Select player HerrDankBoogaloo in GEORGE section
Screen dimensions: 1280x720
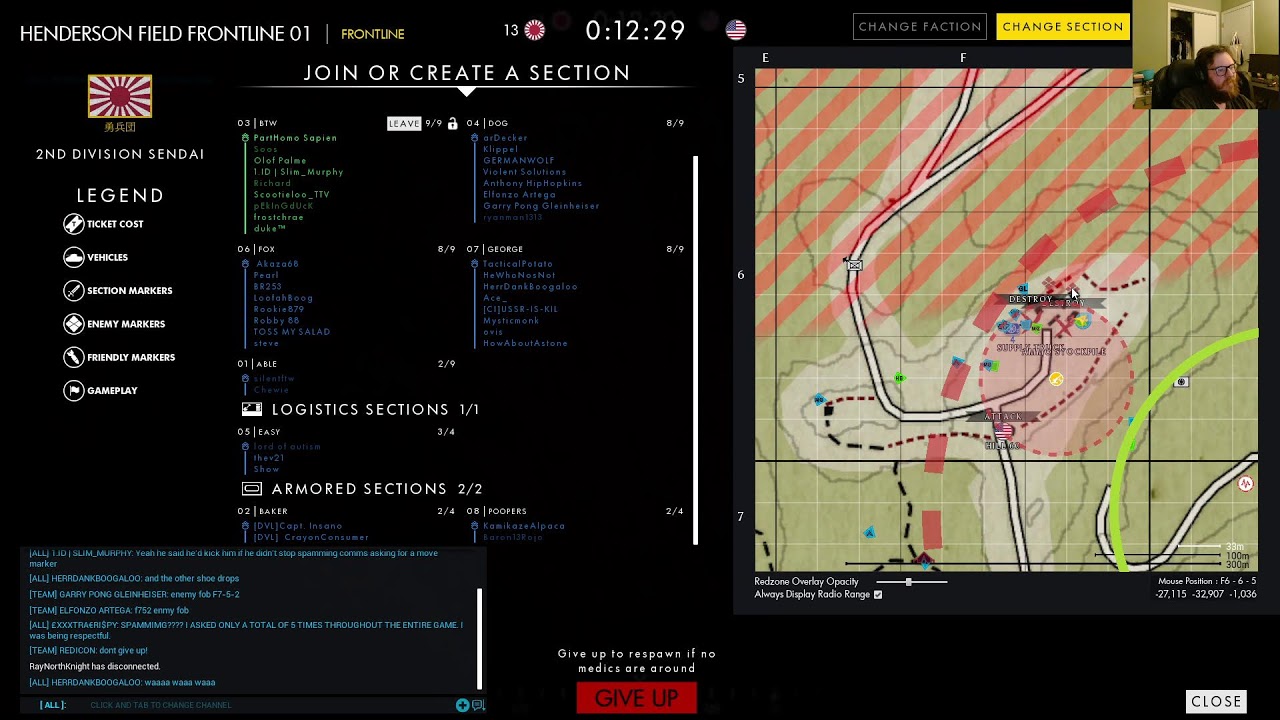tap(531, 287)
